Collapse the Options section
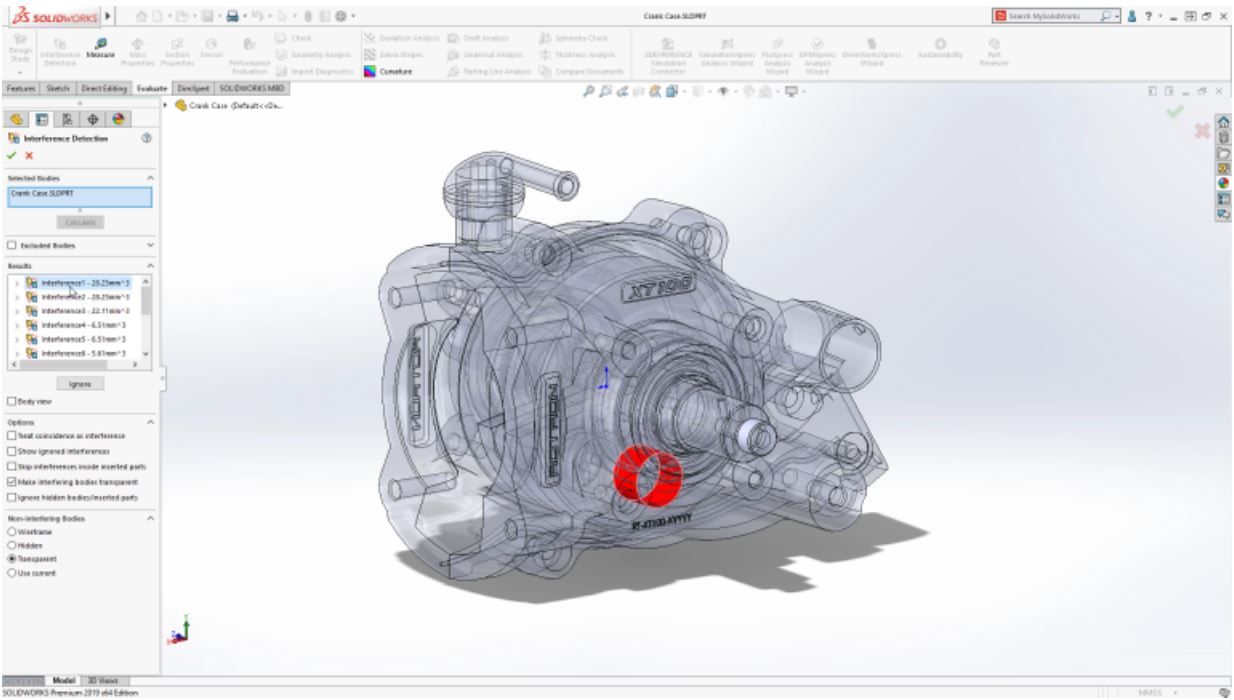The height and width of the screenshot is (700, 1234). pos(150,422)
